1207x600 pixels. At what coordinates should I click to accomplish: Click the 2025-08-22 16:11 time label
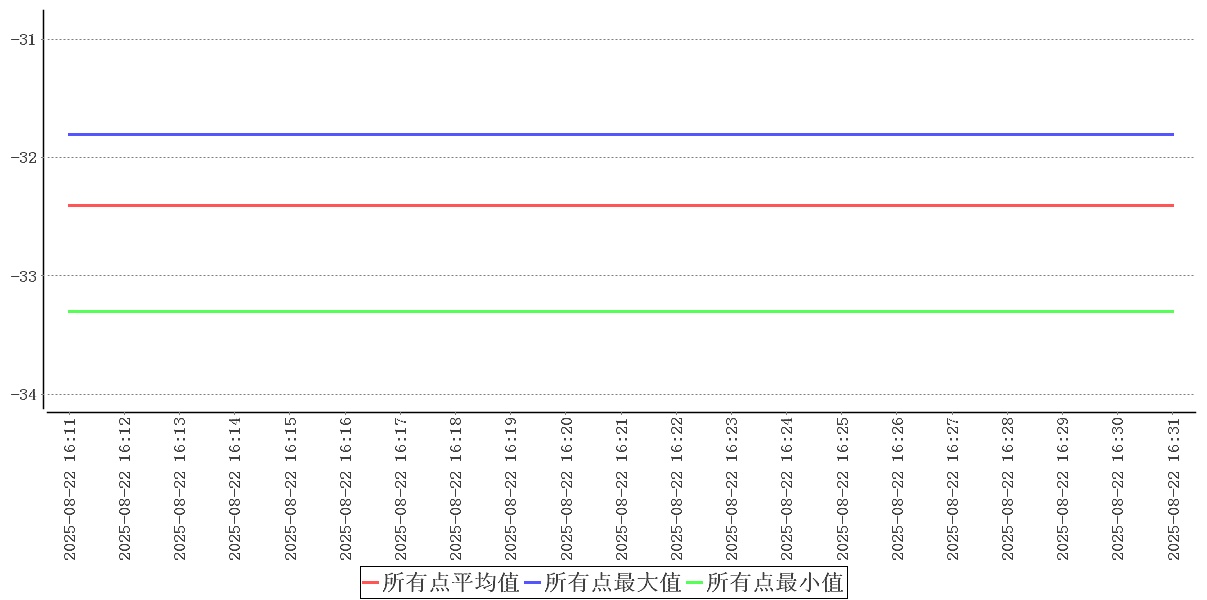[x=70, y=488]
